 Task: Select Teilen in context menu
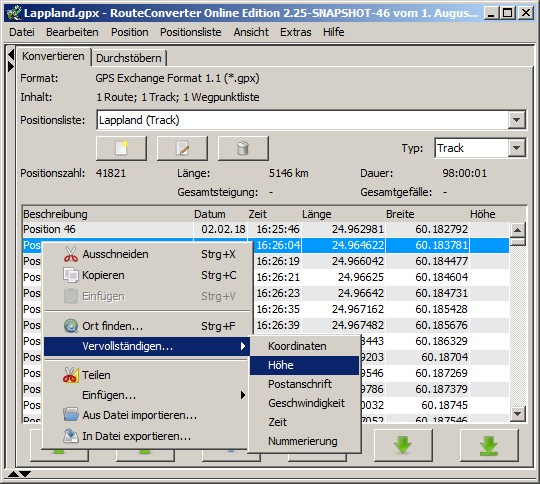[x=147, y=375]
